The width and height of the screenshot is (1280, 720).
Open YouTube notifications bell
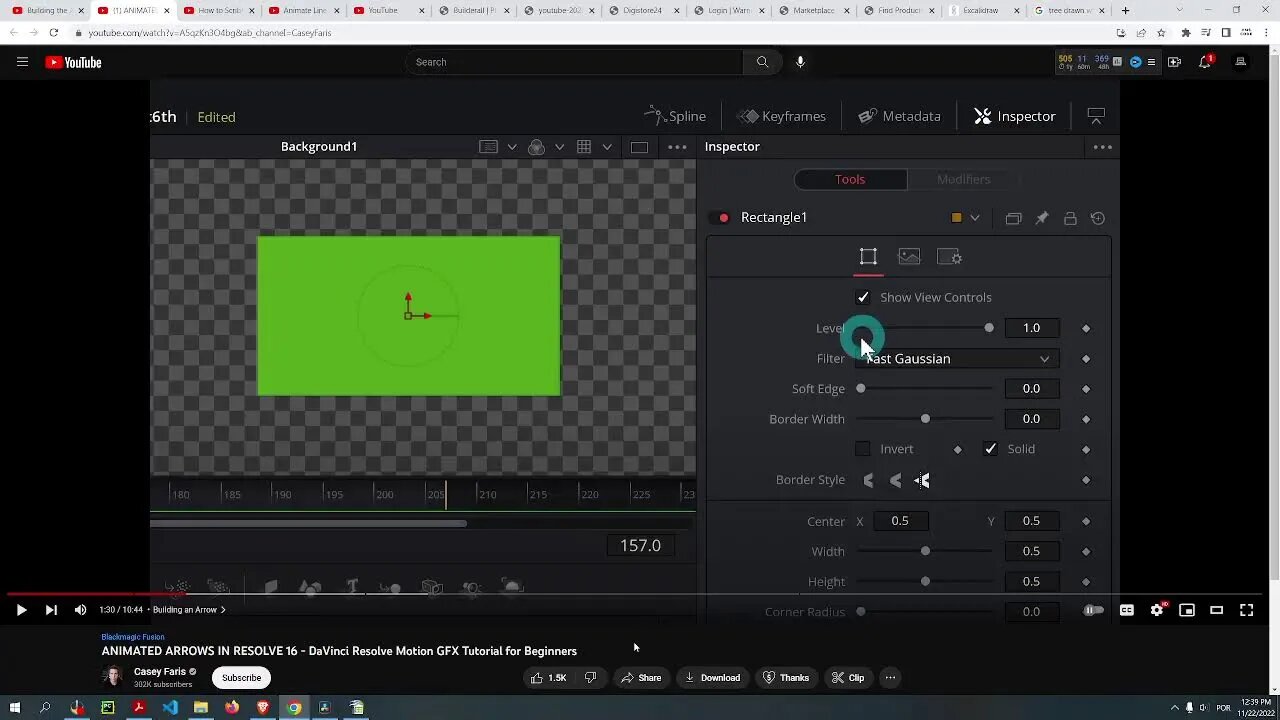[1206, 62]
